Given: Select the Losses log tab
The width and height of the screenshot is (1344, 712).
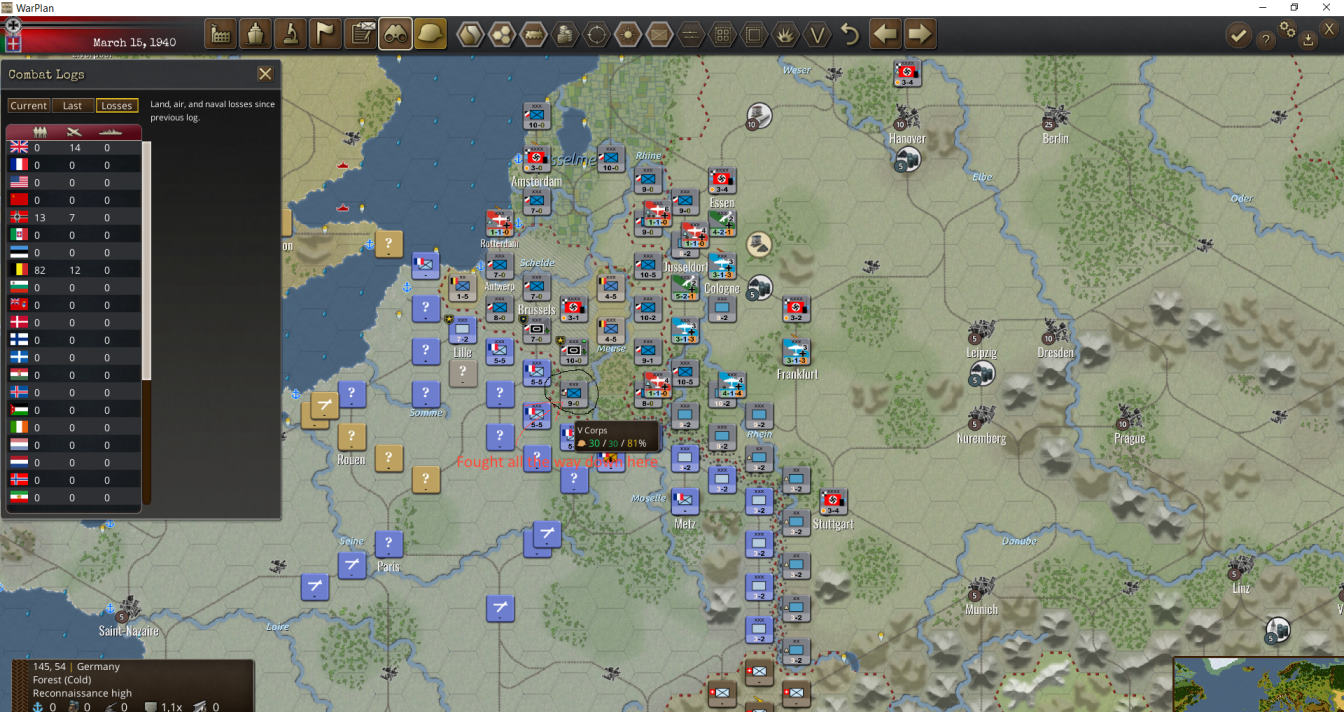Looking at the screenshot, I should (x=117, y=105).
